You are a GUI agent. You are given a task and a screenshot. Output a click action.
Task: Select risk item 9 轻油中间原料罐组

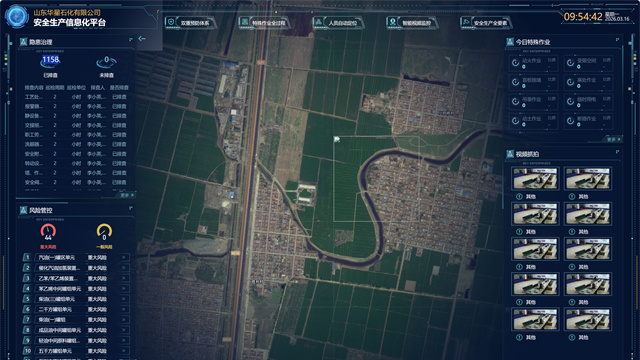[x=76, y=340]
